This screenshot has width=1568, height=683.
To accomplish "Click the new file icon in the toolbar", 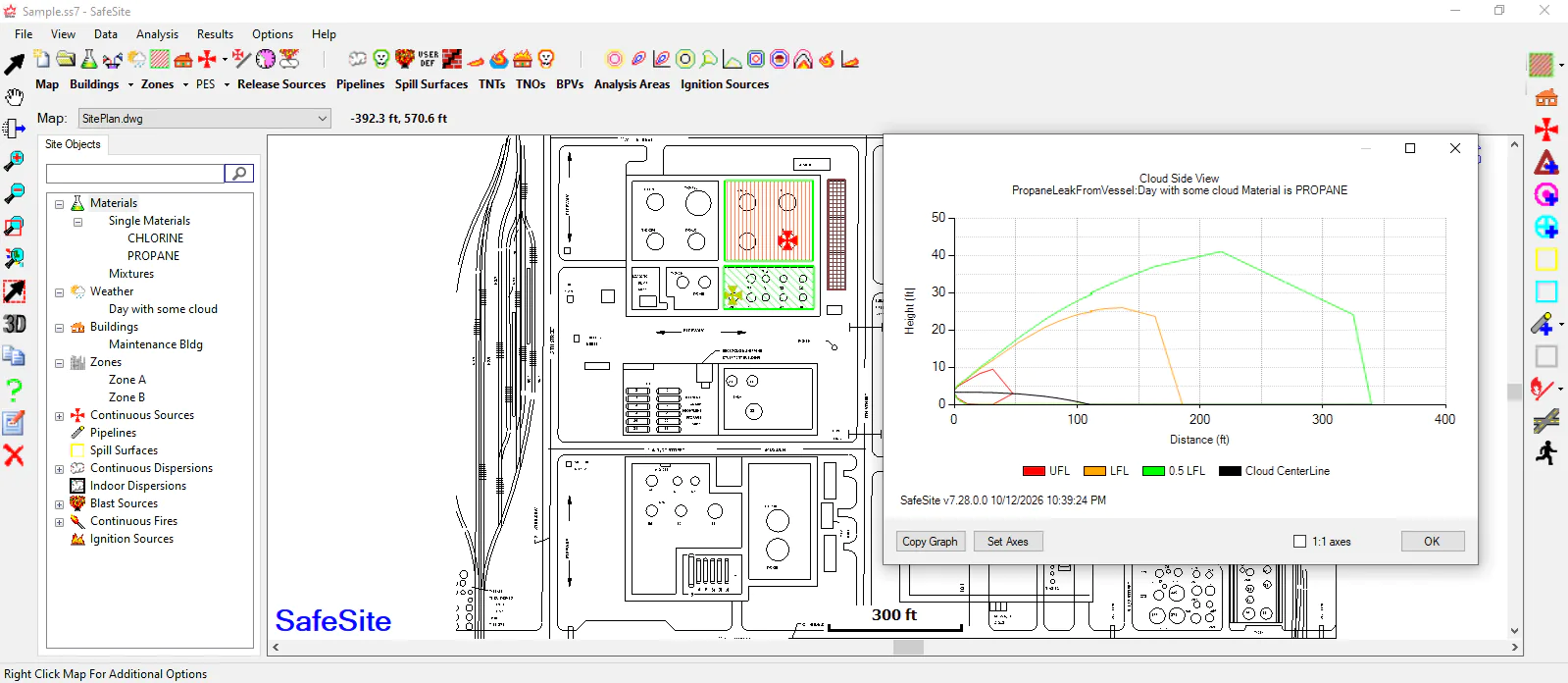I will click(41, 59).
